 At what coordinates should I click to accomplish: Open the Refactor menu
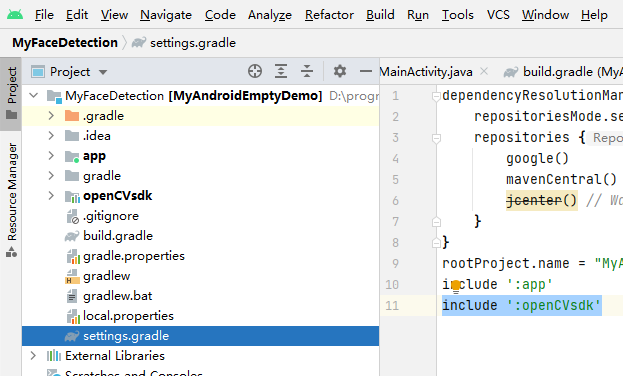[329, 15]
